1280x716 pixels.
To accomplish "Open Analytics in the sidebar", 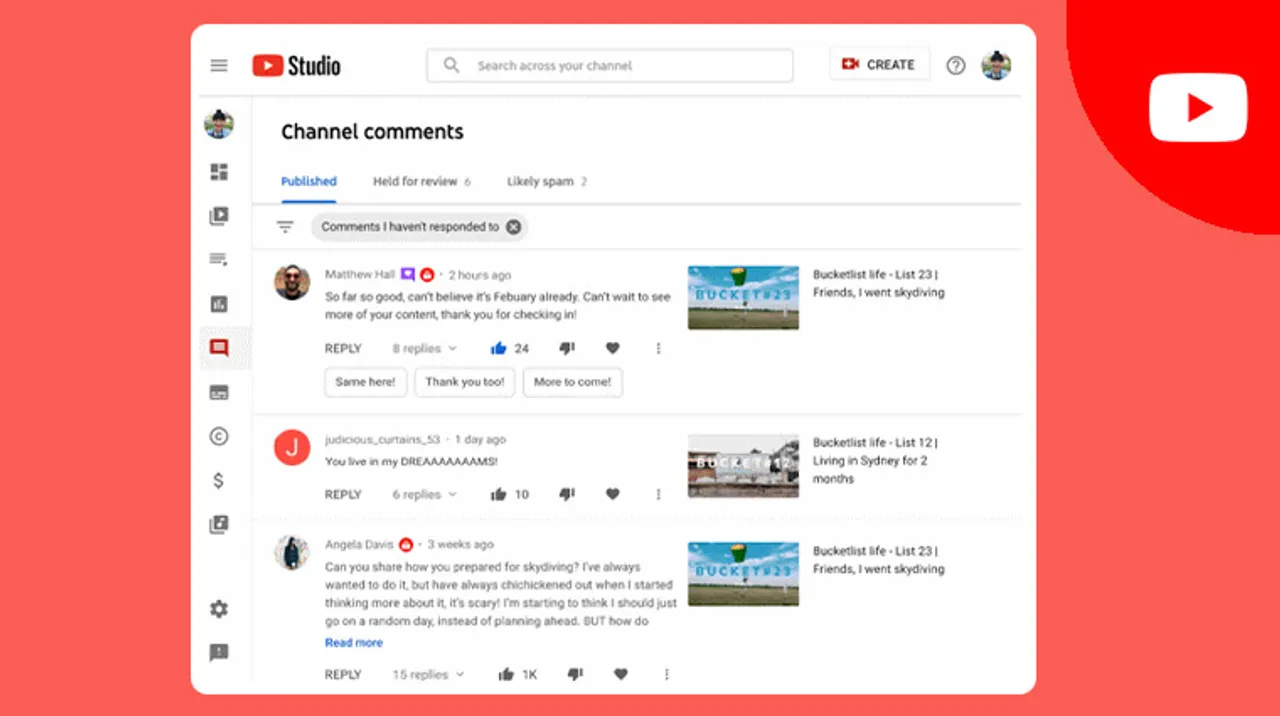I will pos(219,304).
